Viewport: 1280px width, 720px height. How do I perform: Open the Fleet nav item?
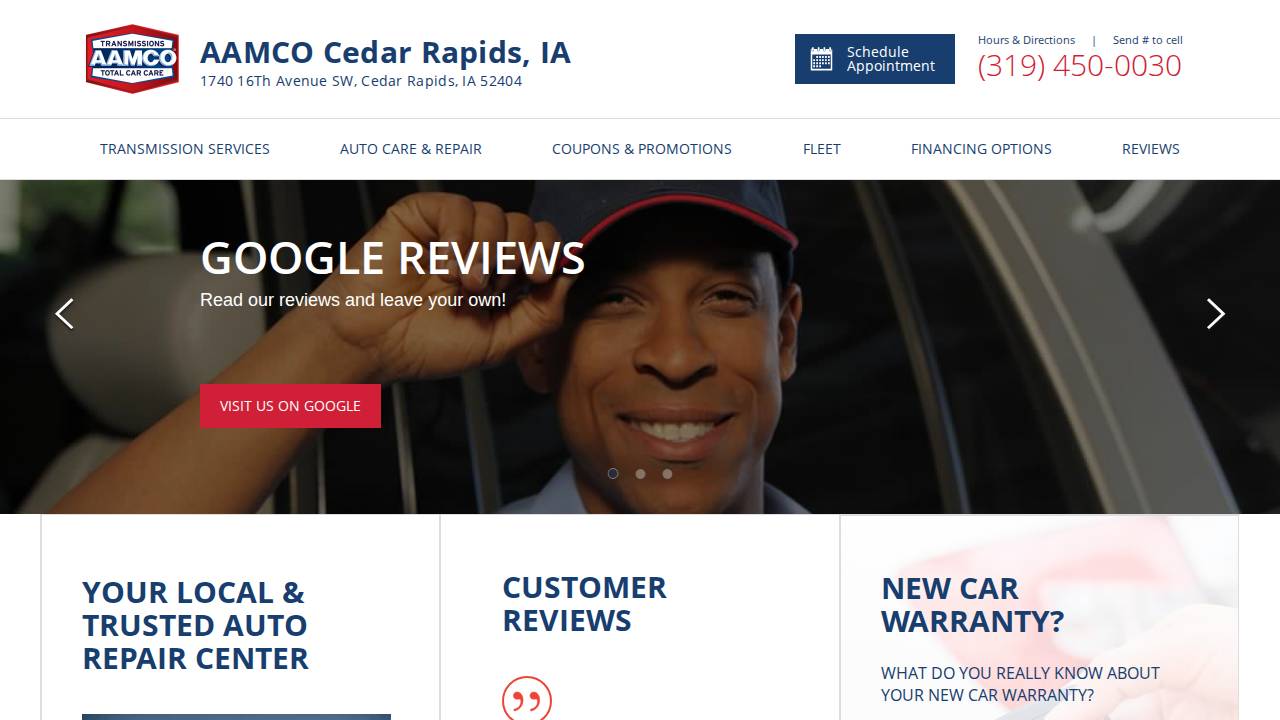822,149
